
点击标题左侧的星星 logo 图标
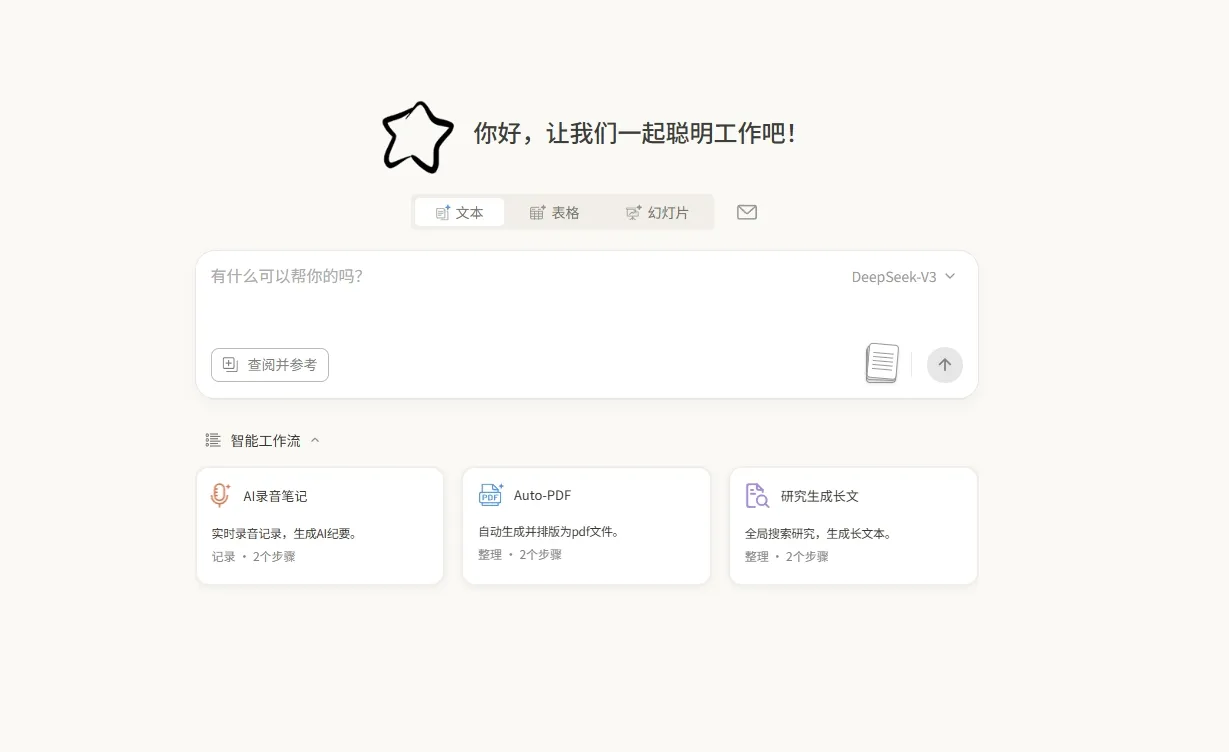[417, 136]
